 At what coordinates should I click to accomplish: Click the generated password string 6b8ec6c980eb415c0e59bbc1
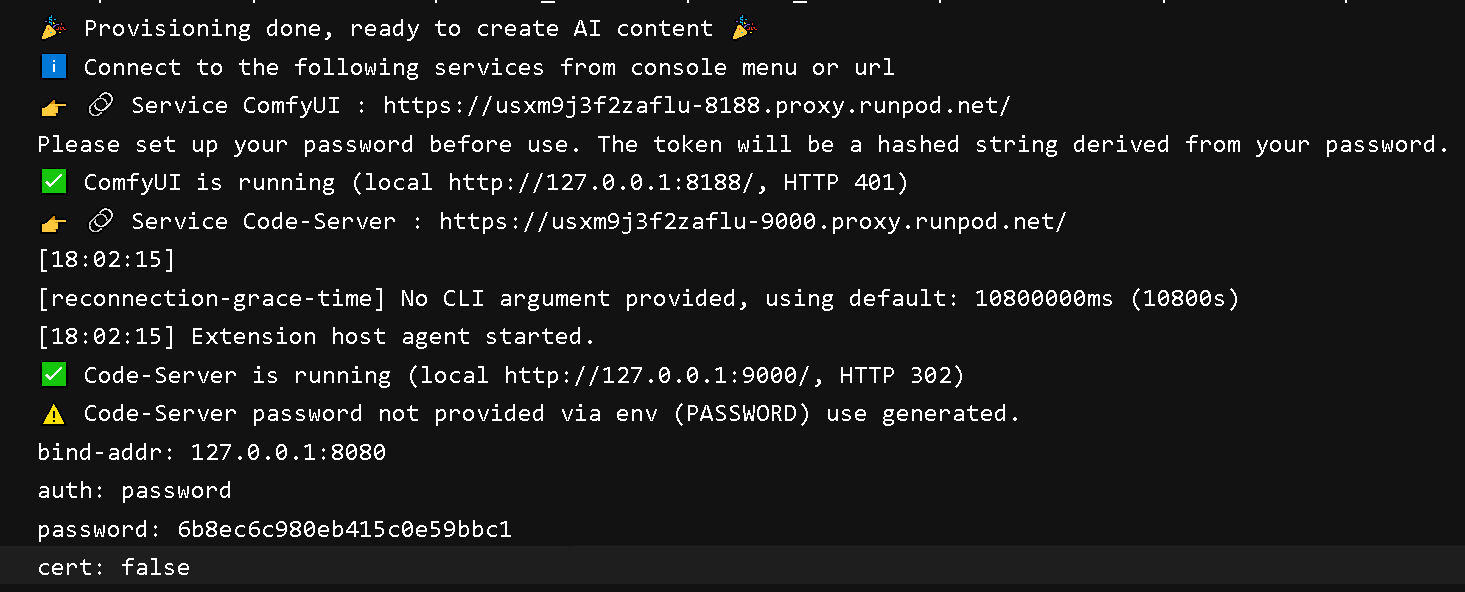pos(344,529)
